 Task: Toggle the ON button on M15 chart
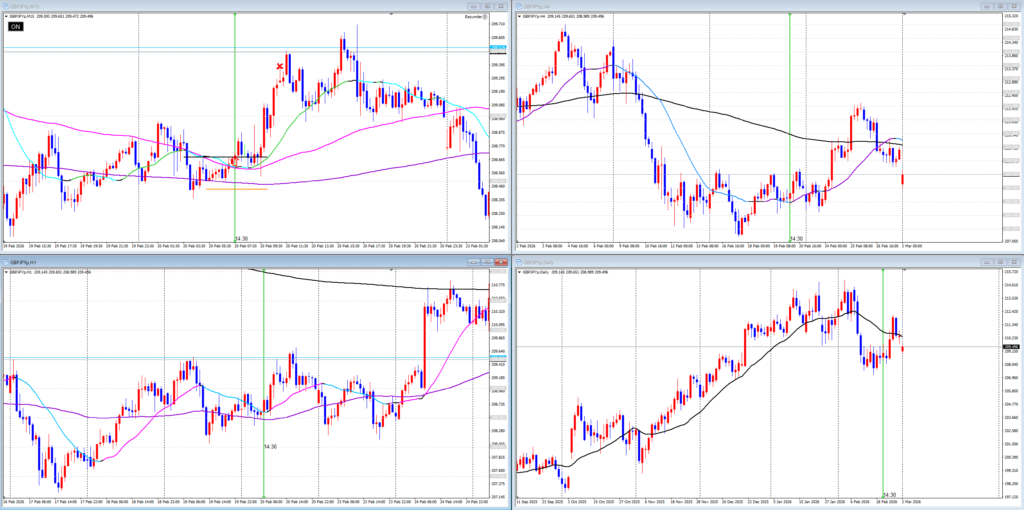pos(15,27)
